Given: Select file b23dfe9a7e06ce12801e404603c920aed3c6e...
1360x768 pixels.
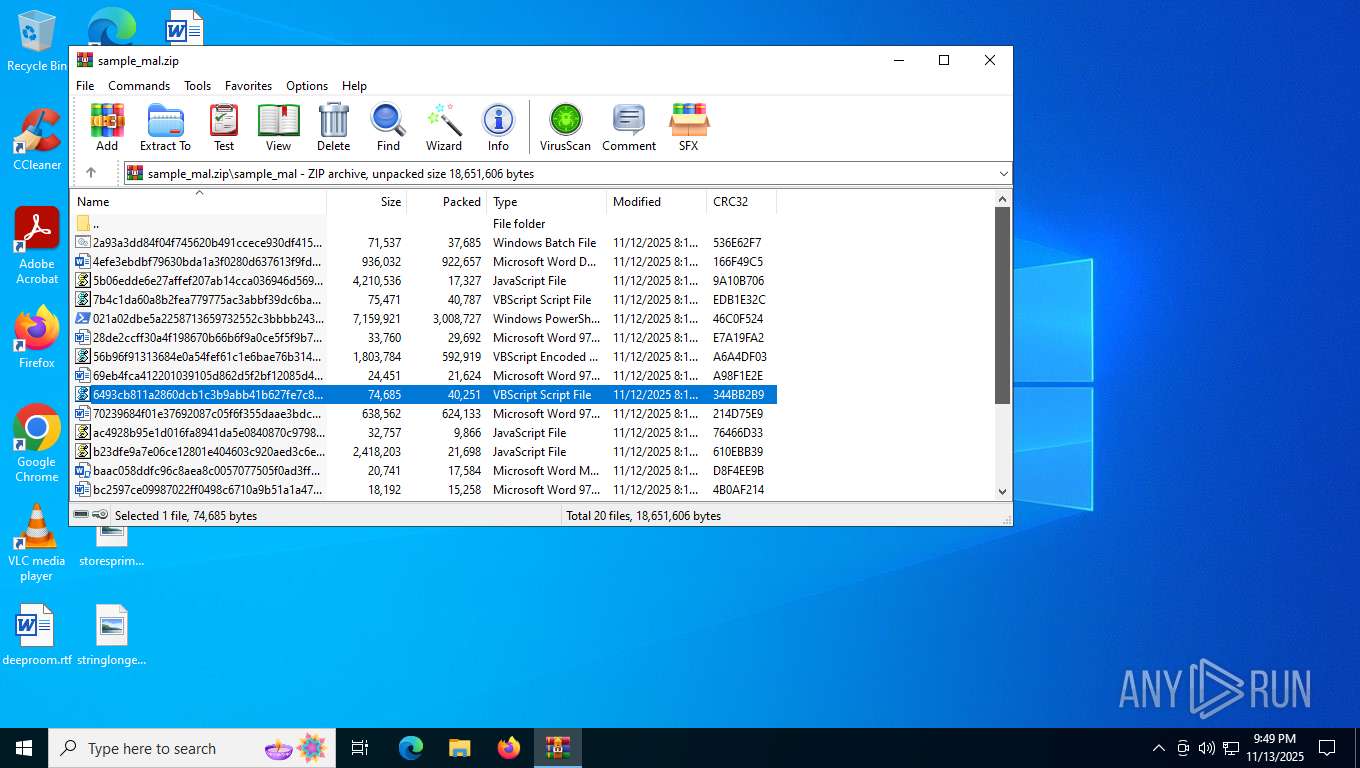Looking at the screenshot, I should 424,452.
